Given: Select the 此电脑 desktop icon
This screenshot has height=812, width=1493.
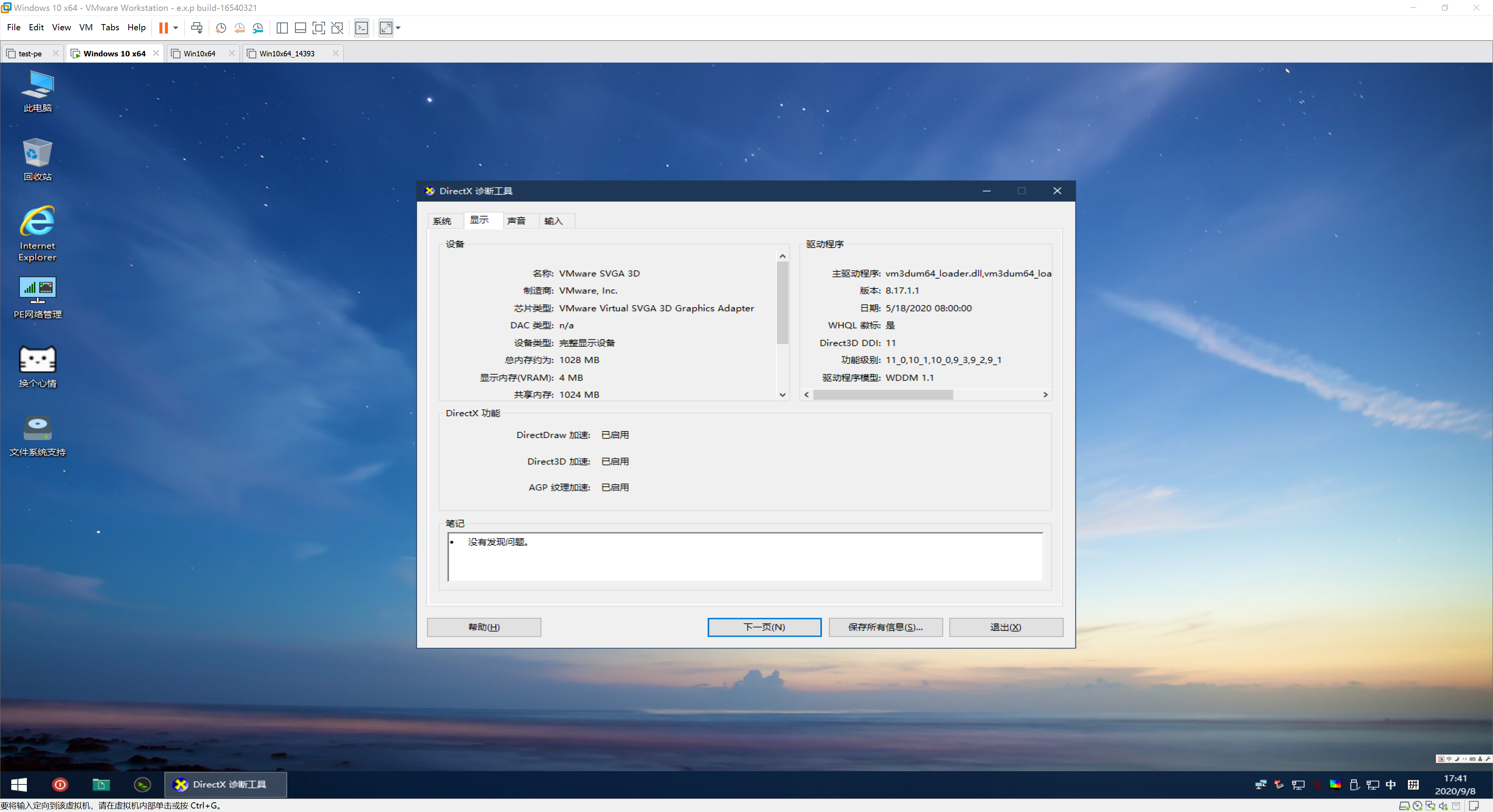Looking at the screenshot, I should click(x=38, y=91).
